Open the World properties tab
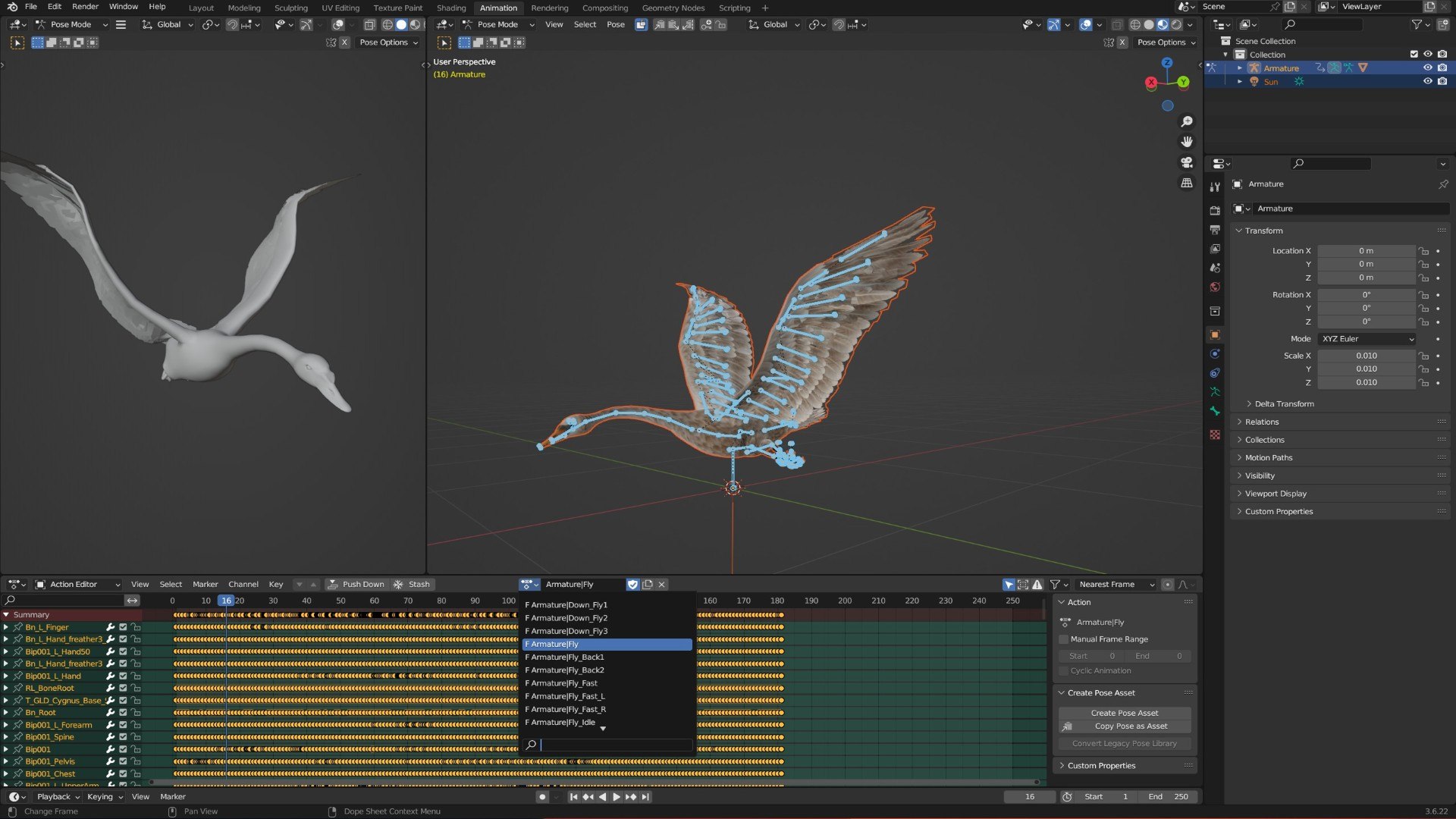 [x=1215, y=287]
